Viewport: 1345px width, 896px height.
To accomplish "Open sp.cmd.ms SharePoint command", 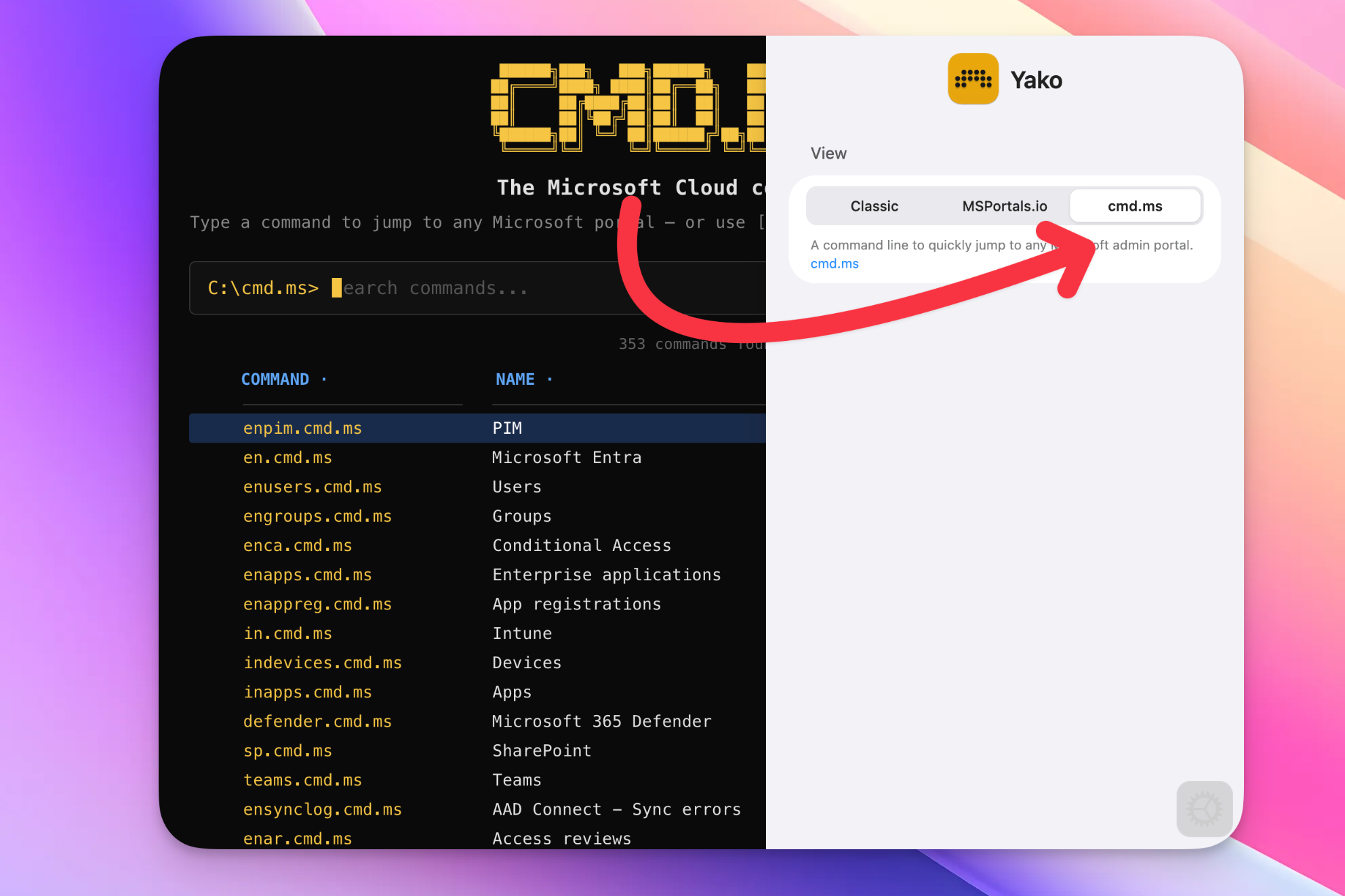I will (x=287, y=750).
